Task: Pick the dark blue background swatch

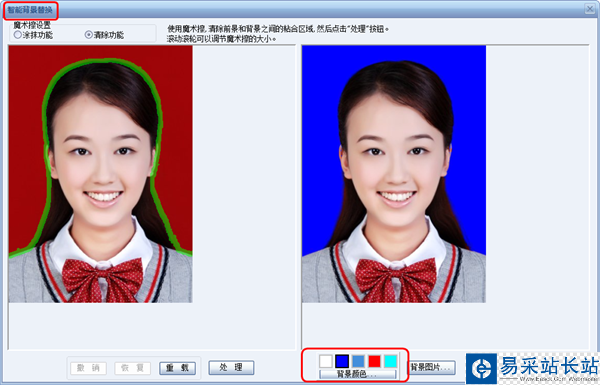Action: point(342,361)
